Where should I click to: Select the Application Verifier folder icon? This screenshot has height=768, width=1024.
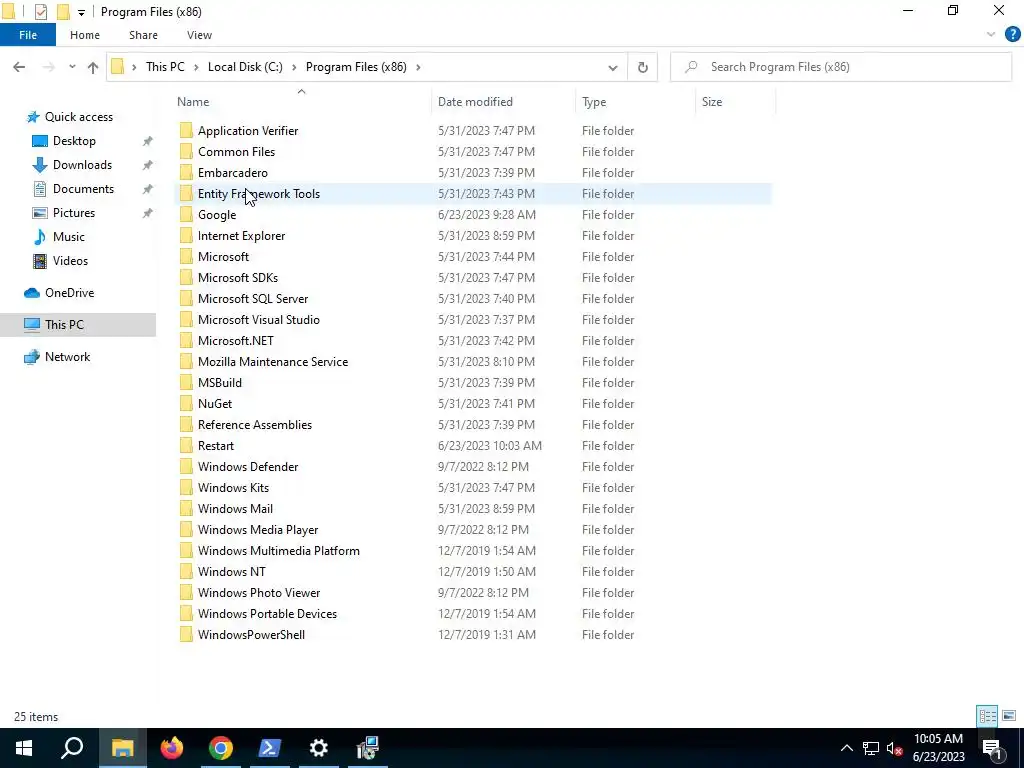pos(186,131)
